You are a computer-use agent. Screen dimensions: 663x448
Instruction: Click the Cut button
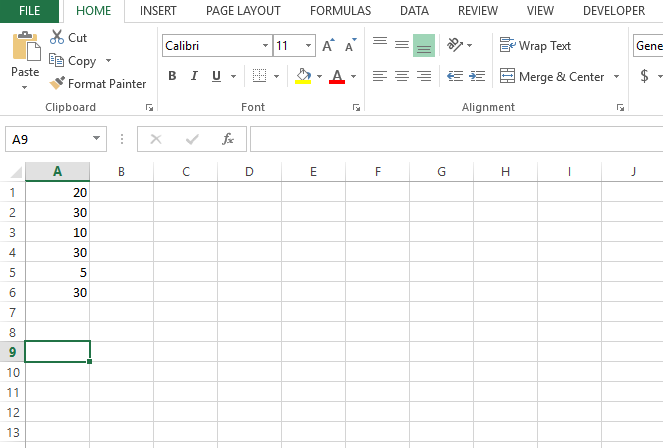point(68,37)
